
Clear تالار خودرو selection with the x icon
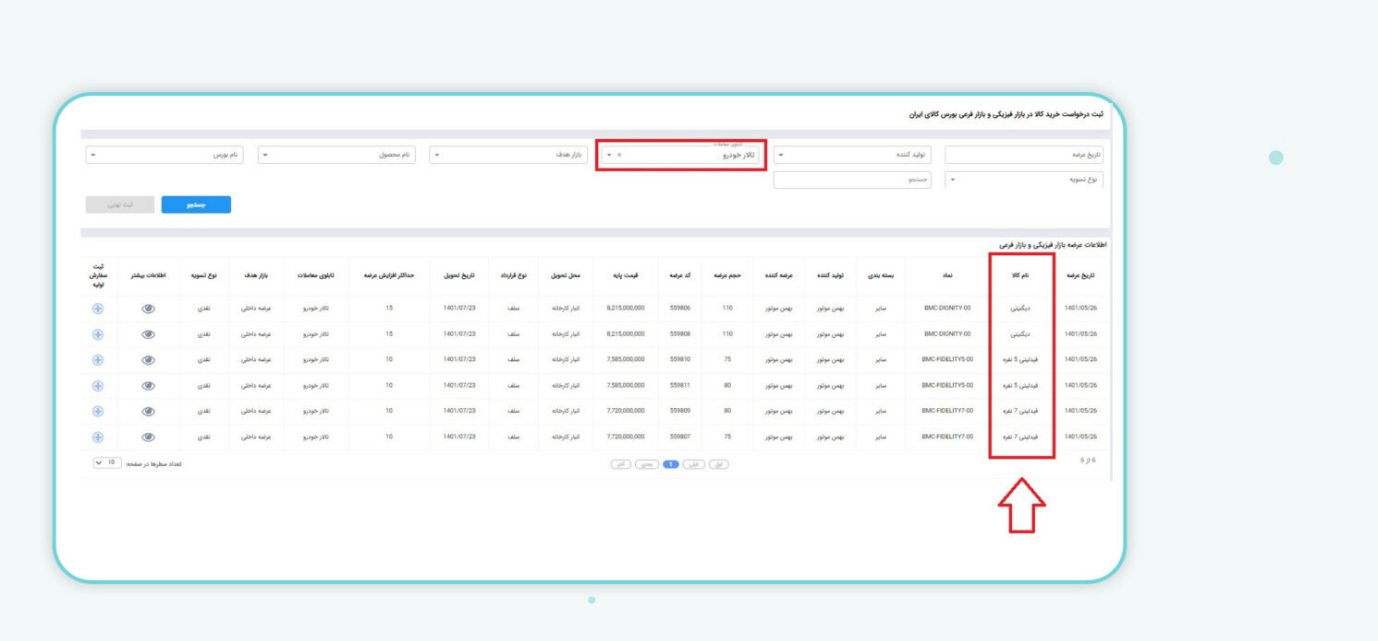pyautogui.click(x=619, y=155)
